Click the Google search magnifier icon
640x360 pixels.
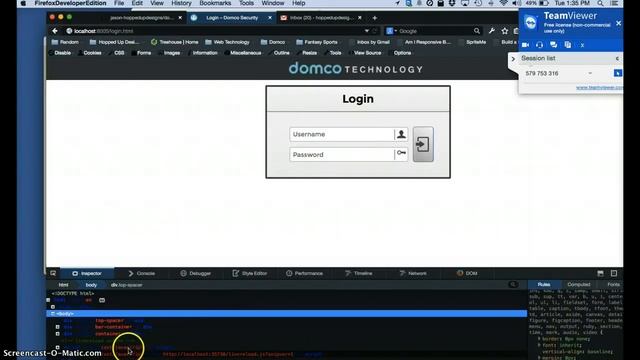pyautogui.click(x=477, y=31)
